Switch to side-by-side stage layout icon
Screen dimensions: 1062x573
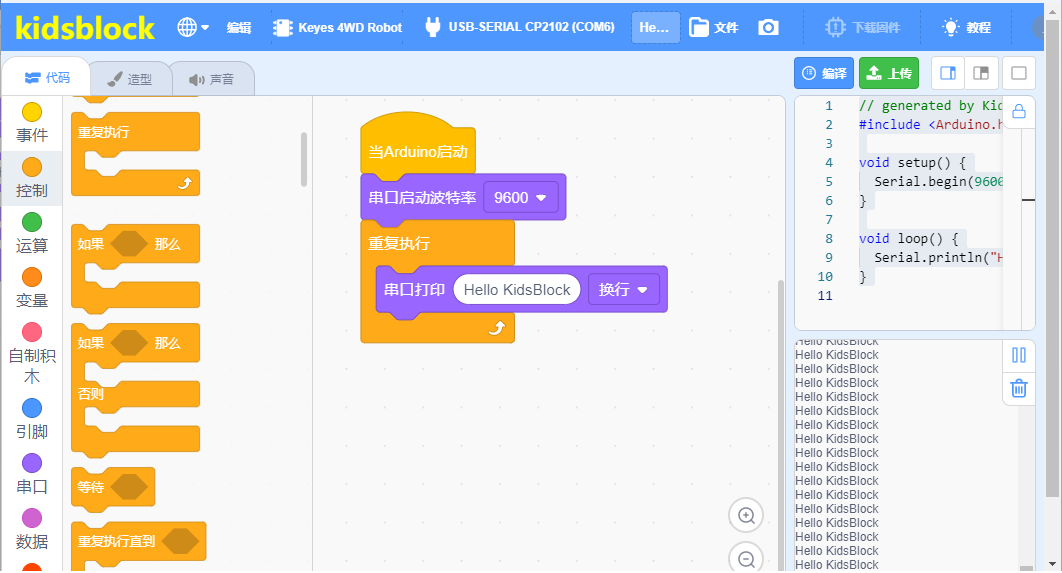click(948, 73)
